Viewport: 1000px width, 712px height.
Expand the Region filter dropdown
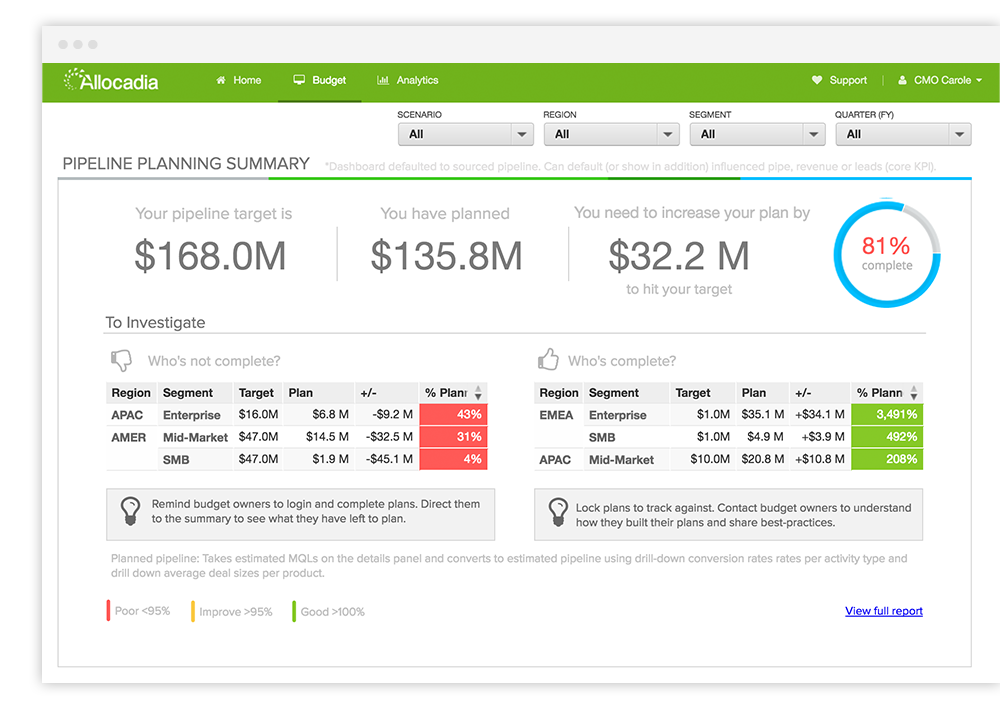pyautogui.click(x=612, y=135)
